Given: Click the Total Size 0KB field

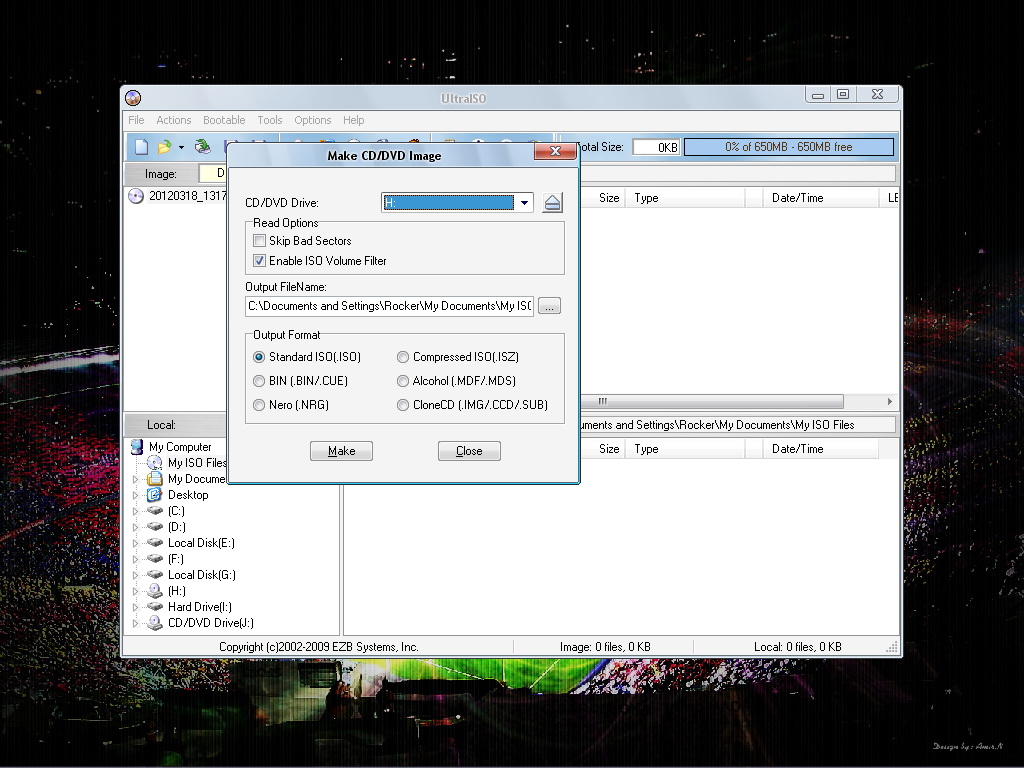Looking at the screenshot, I should (x=656, y=147).
